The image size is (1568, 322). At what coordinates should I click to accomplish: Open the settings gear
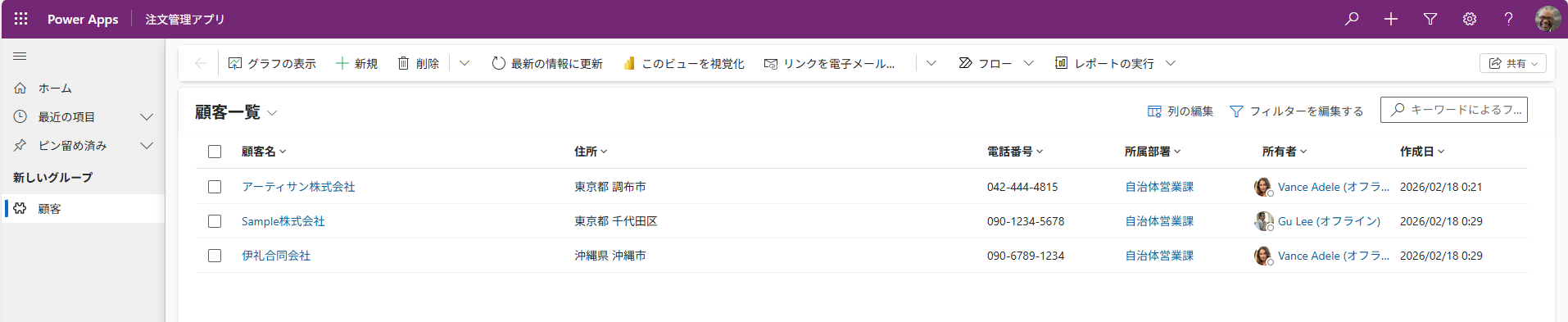coord(1470,19)
